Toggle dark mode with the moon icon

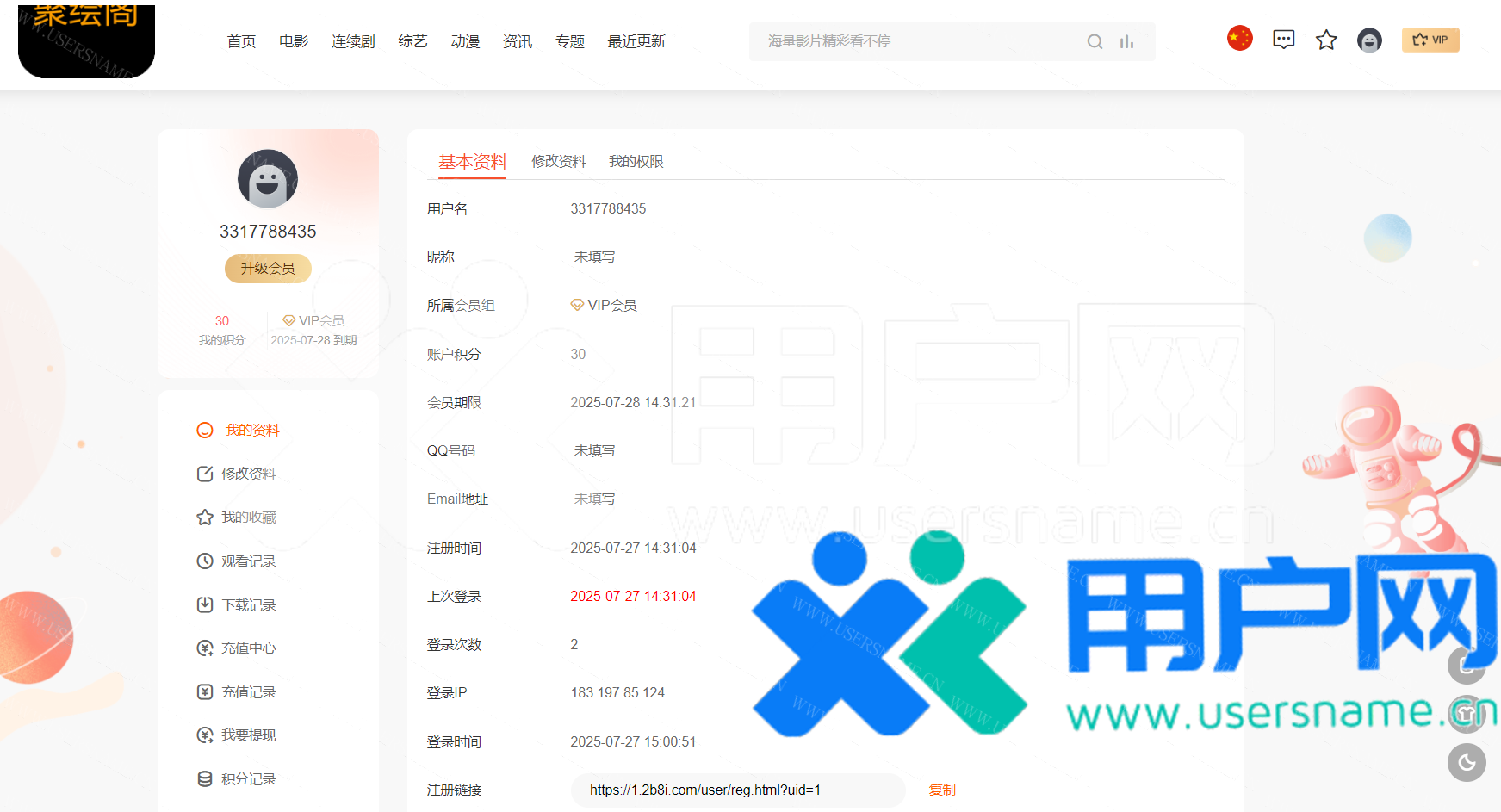click(1467, 762)
